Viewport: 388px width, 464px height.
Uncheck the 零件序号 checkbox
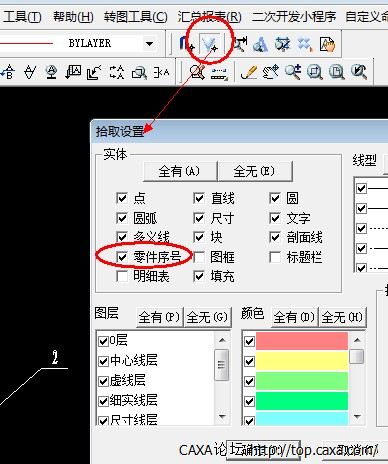tap(122, 257)
